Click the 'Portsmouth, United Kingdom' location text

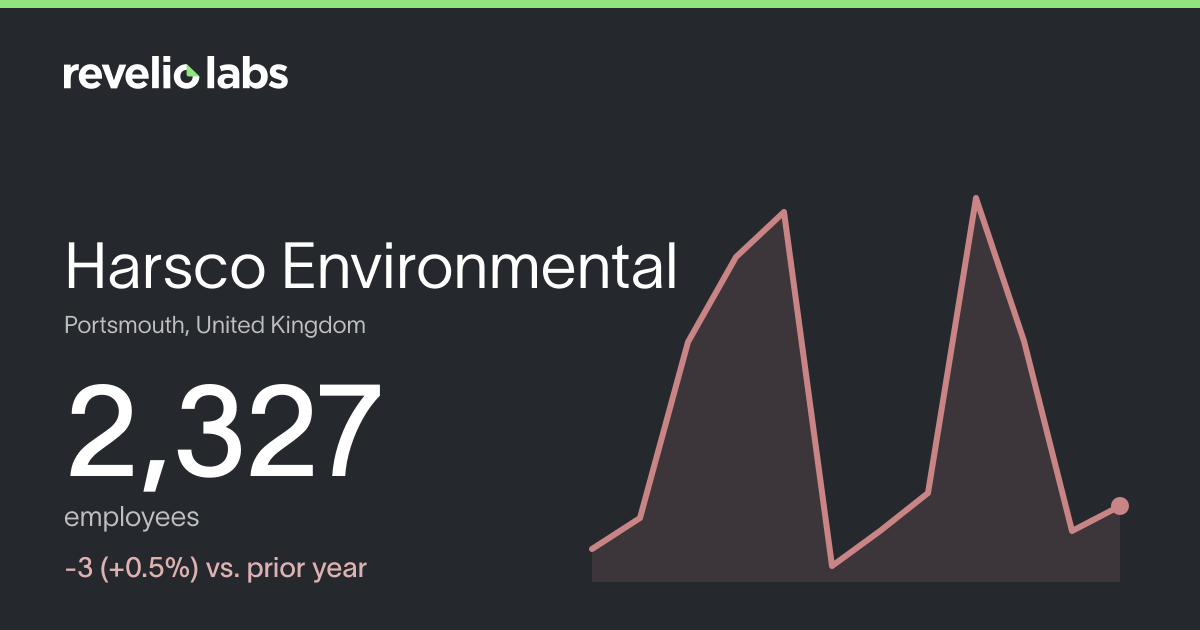215,326
